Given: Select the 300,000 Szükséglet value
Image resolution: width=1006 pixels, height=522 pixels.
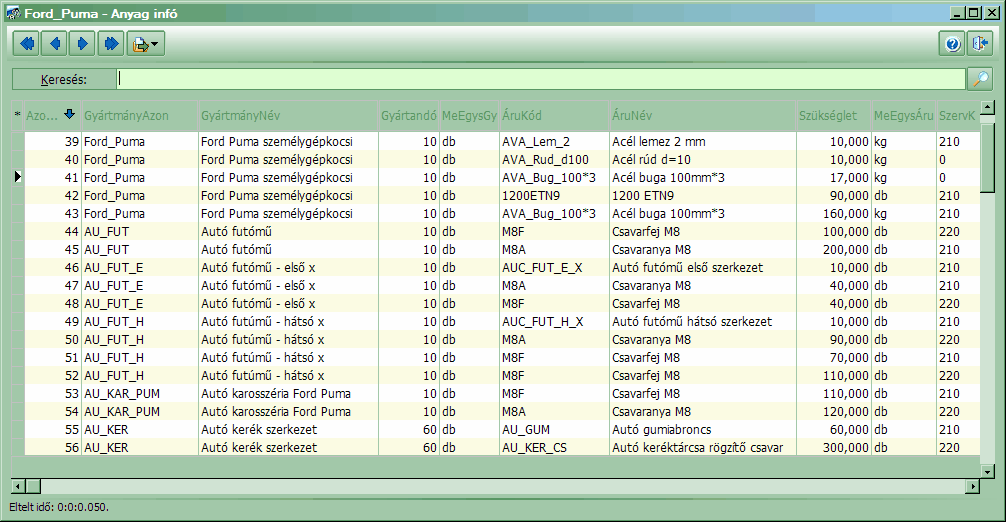Looking at the screenshot, I should click(834, 448).
